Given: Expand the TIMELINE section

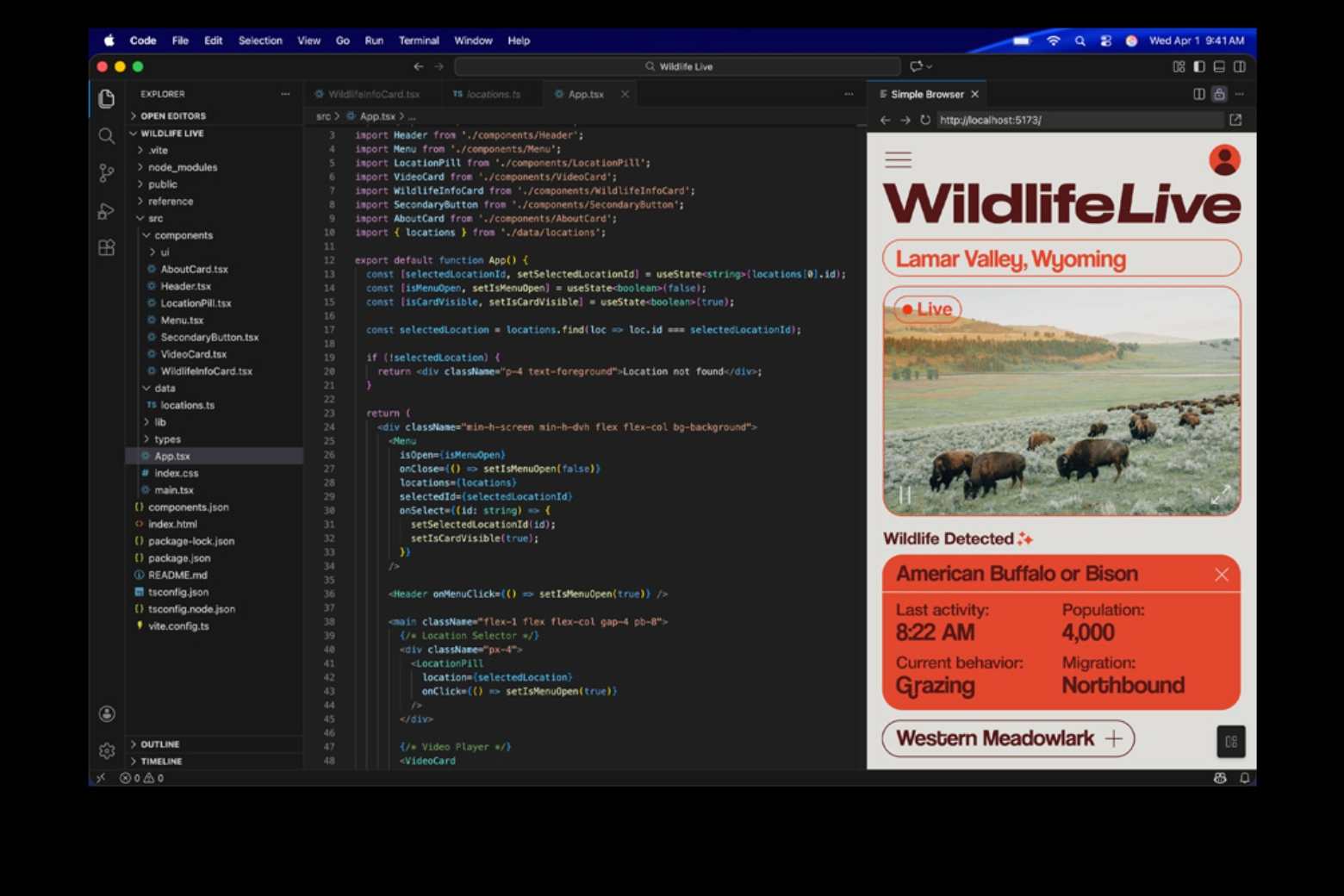Looking at the screenshot, I should (161, 762).
